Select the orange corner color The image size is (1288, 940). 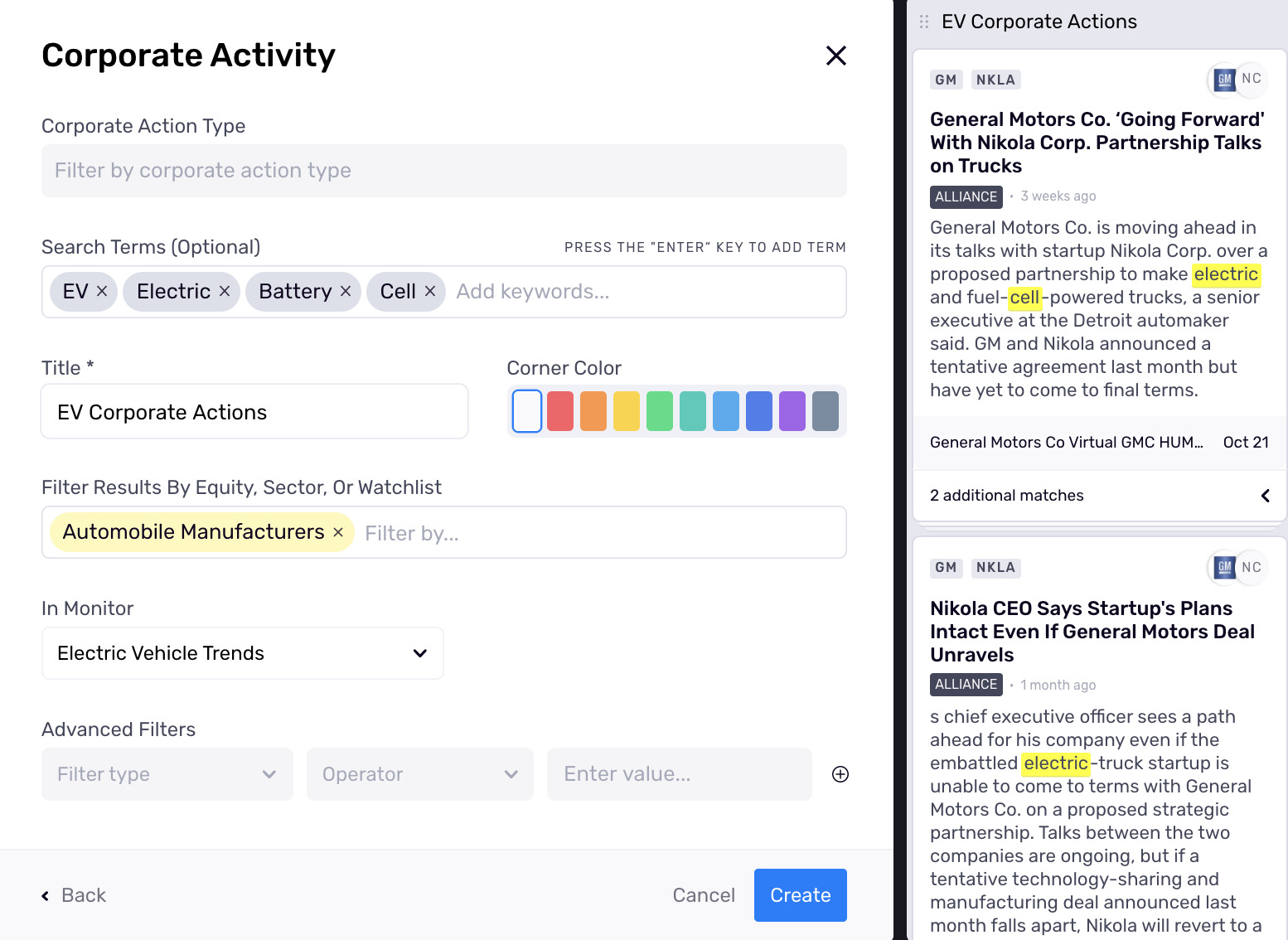[593, 411]
